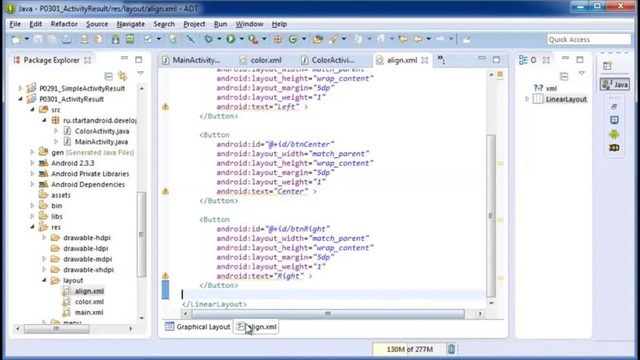Open the Navigate menu
Image resolution: width=640 pixels, height=360 pixels.
click(131, 24)
